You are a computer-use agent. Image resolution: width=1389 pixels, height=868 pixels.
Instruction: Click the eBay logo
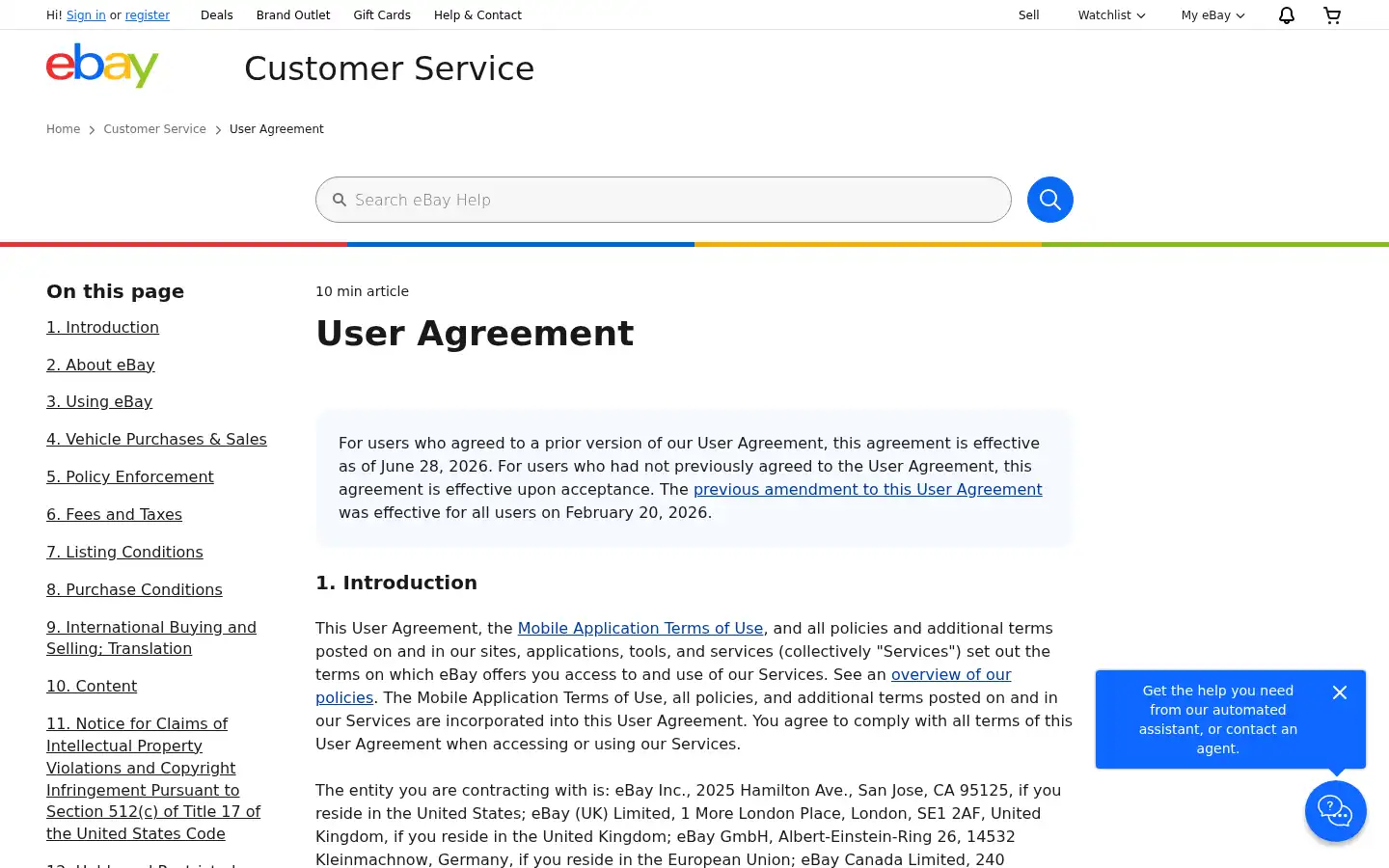(x=102, y=66)
